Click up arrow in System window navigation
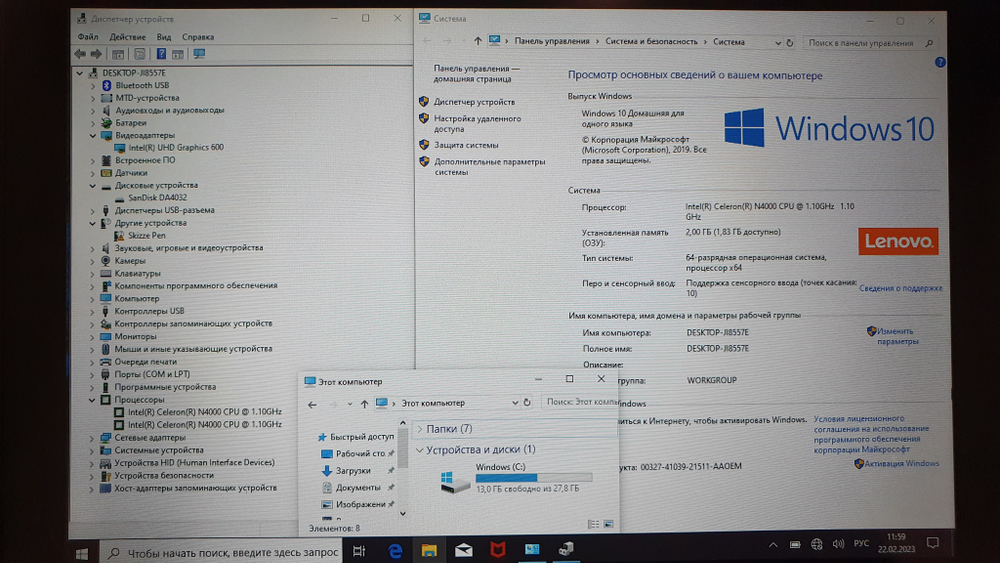Viewport: 1000px width, 563px height. 478,41
